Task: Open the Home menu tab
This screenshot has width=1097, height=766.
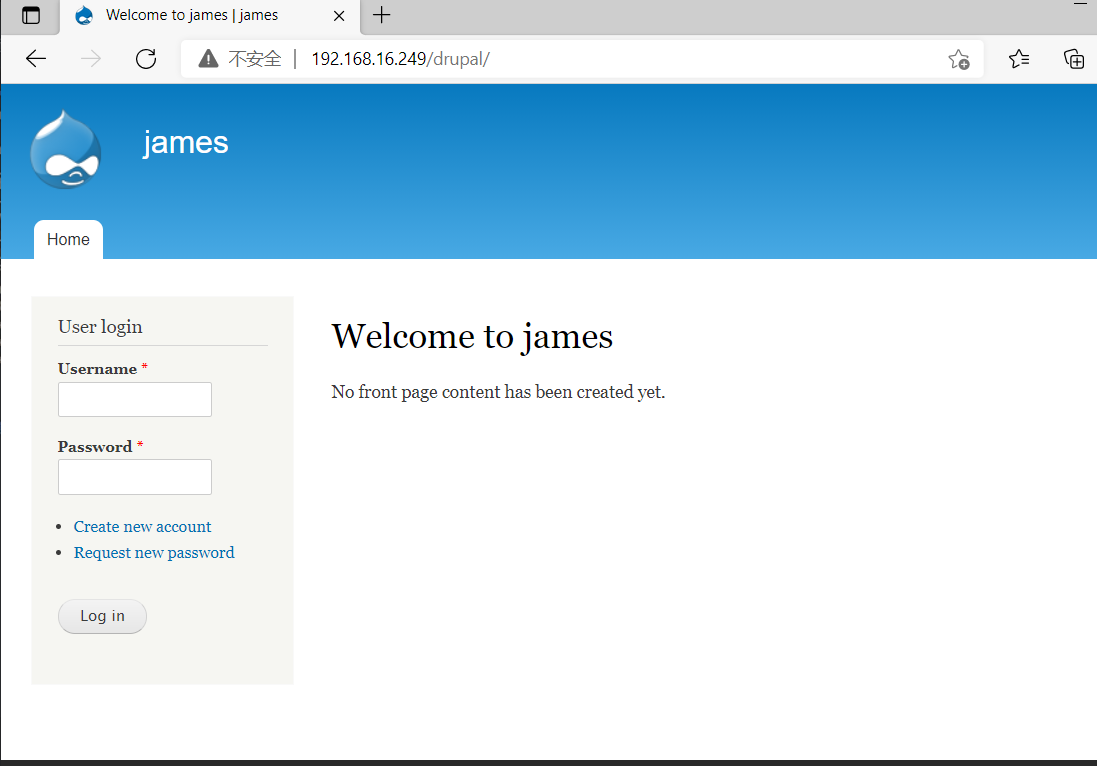Action: (68, 239)
